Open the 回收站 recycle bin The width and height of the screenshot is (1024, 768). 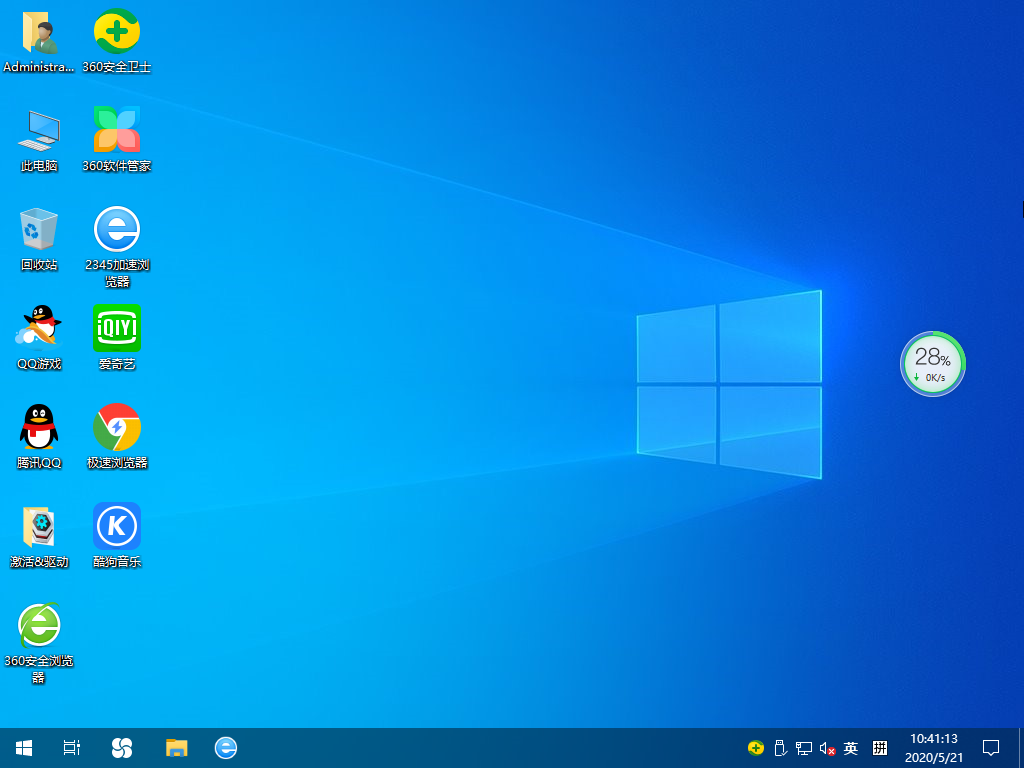38,228
